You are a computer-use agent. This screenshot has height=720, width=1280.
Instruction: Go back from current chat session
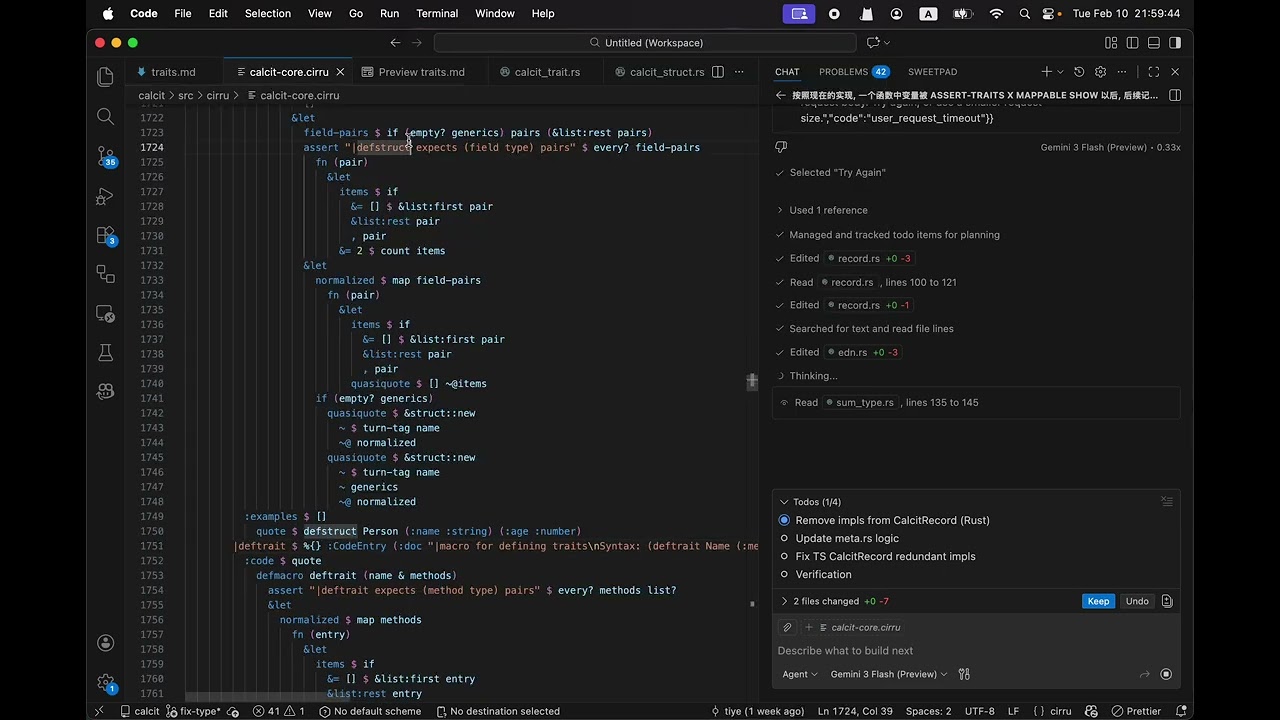point(781,95)
